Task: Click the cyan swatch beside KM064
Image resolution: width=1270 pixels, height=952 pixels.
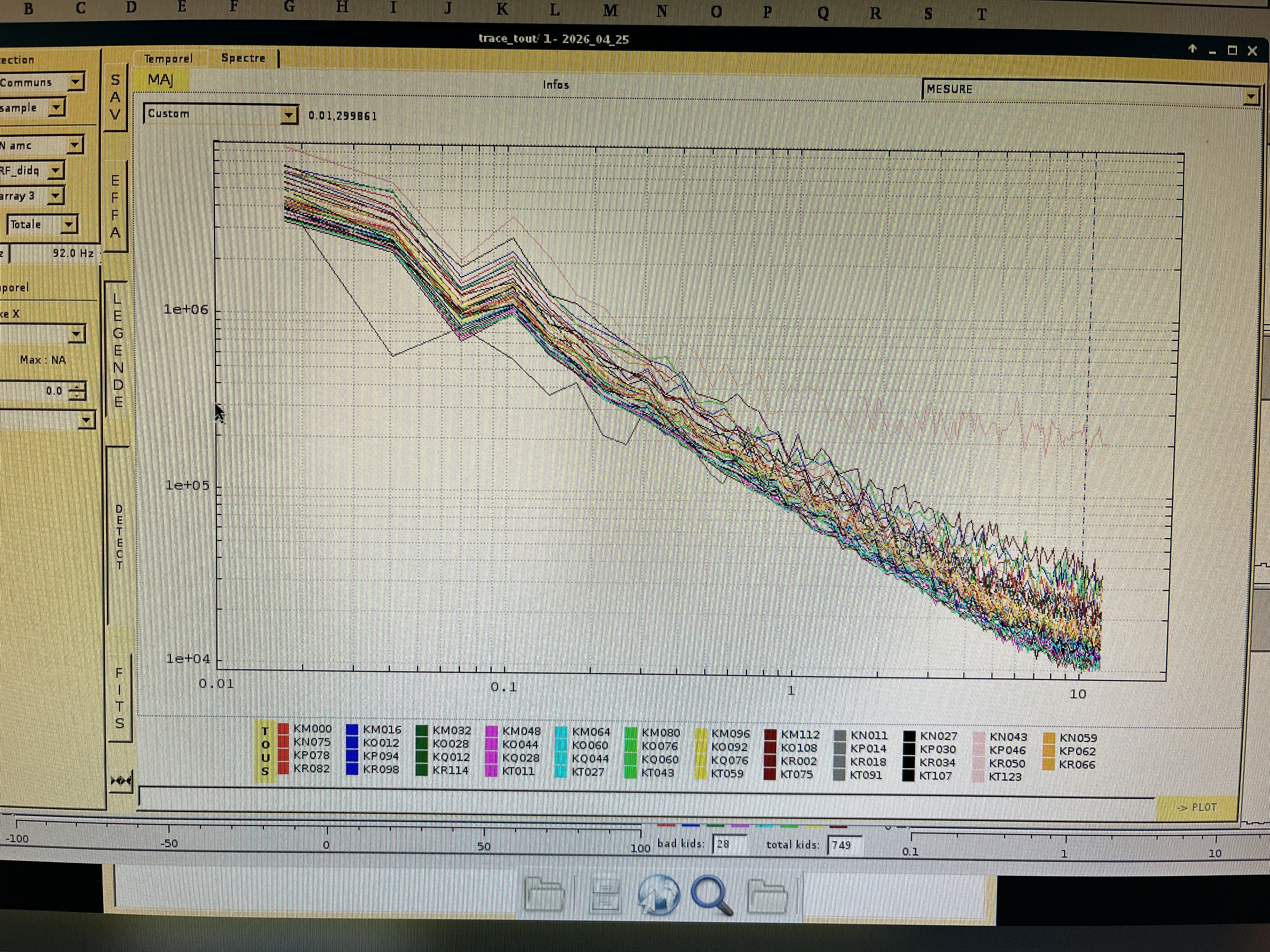Action: click(561, 733)
